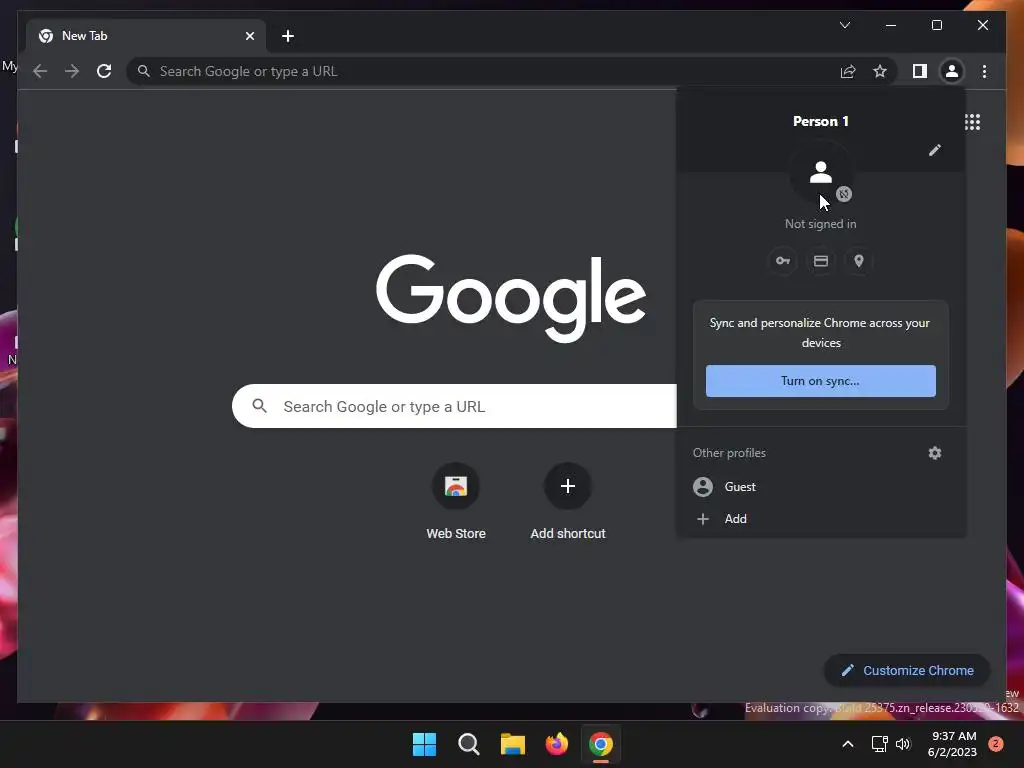Reload the current page
Viewport: 1024px width, 768px height.
pos(104,71)
